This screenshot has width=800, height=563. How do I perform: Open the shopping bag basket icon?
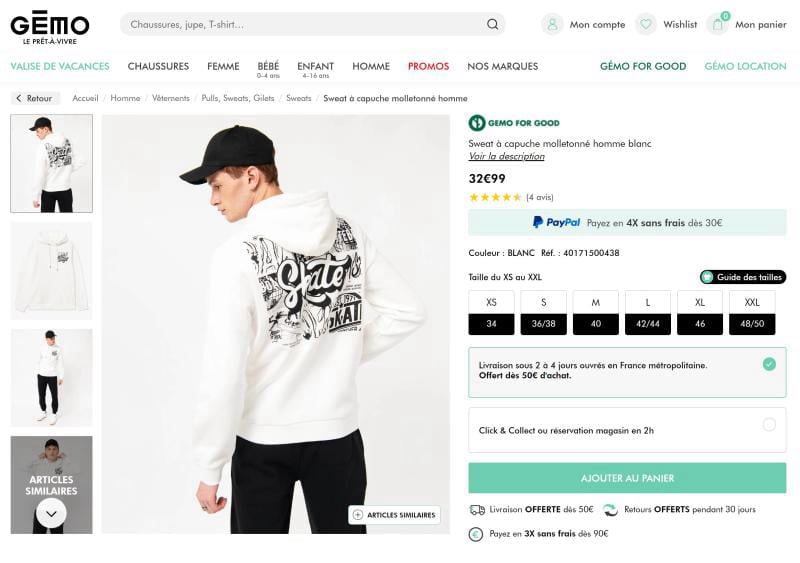(x=717, y=24)
